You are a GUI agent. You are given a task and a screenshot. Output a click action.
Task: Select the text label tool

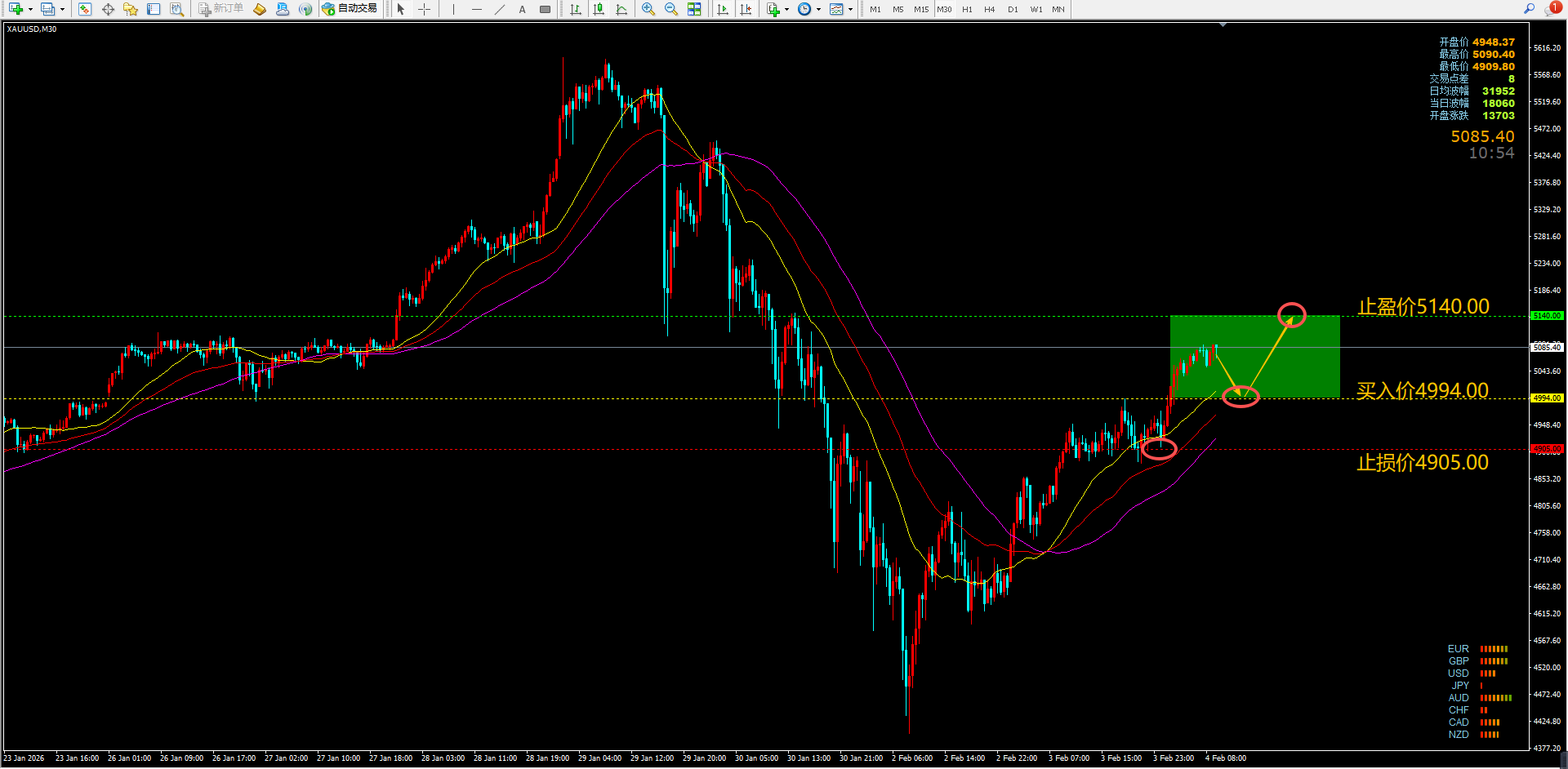coord(522,9)
